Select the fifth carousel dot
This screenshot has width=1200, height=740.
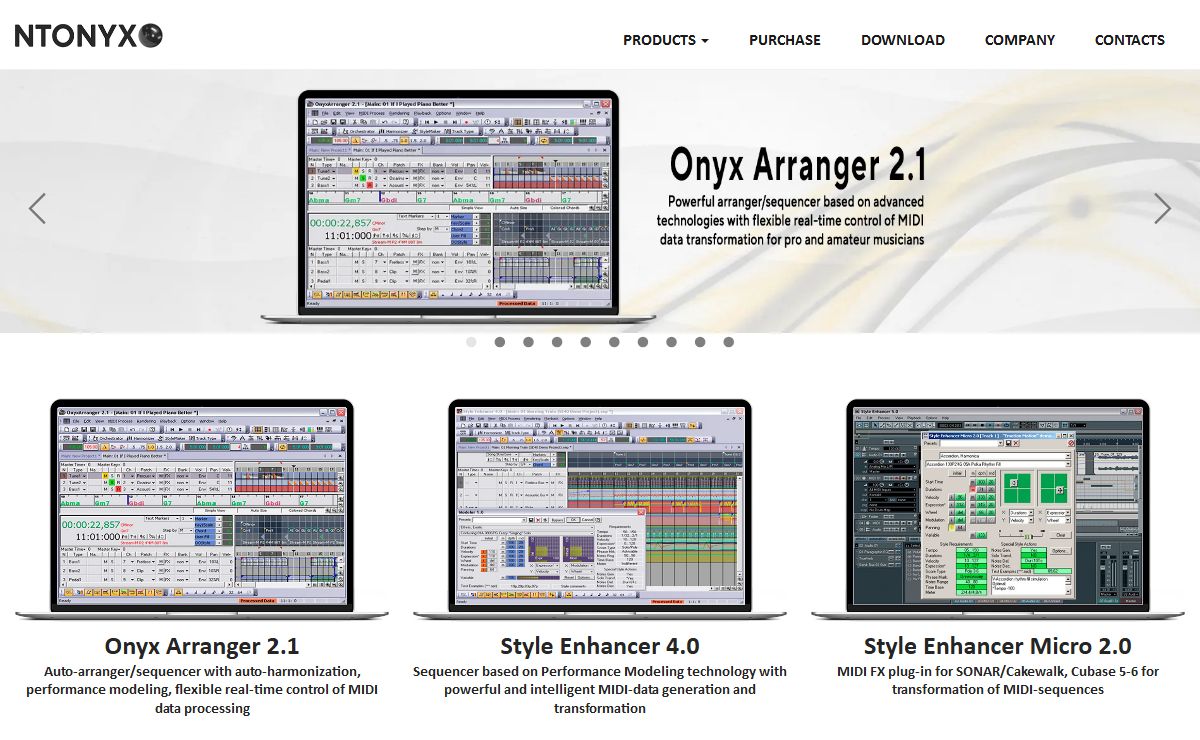586,342
